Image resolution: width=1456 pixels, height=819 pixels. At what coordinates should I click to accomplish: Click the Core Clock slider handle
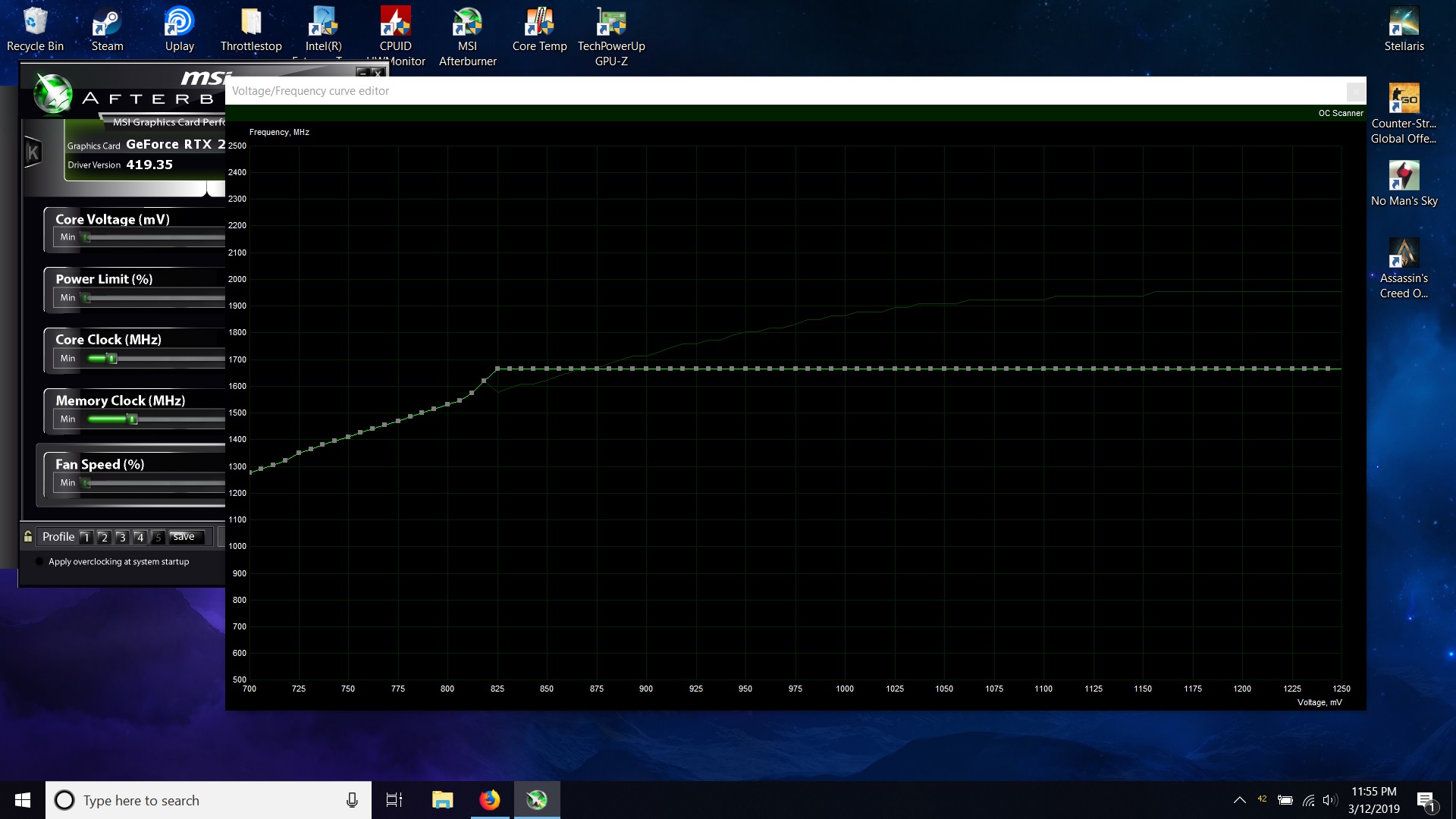point(112,359)
